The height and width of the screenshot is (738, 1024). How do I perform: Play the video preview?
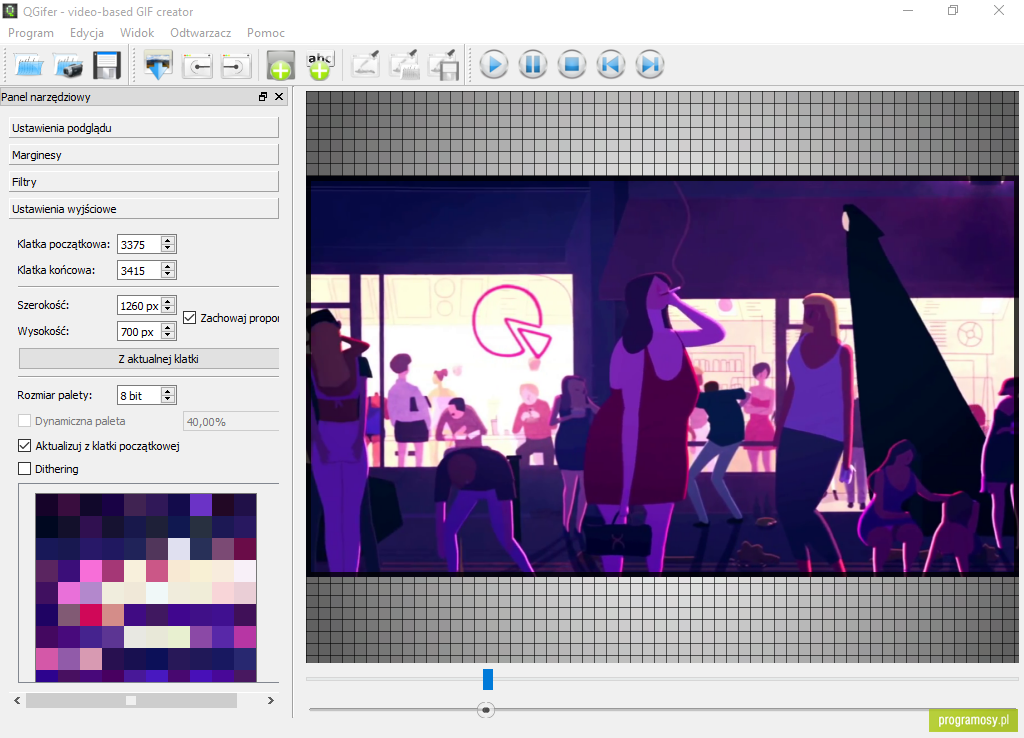(494, 65)
